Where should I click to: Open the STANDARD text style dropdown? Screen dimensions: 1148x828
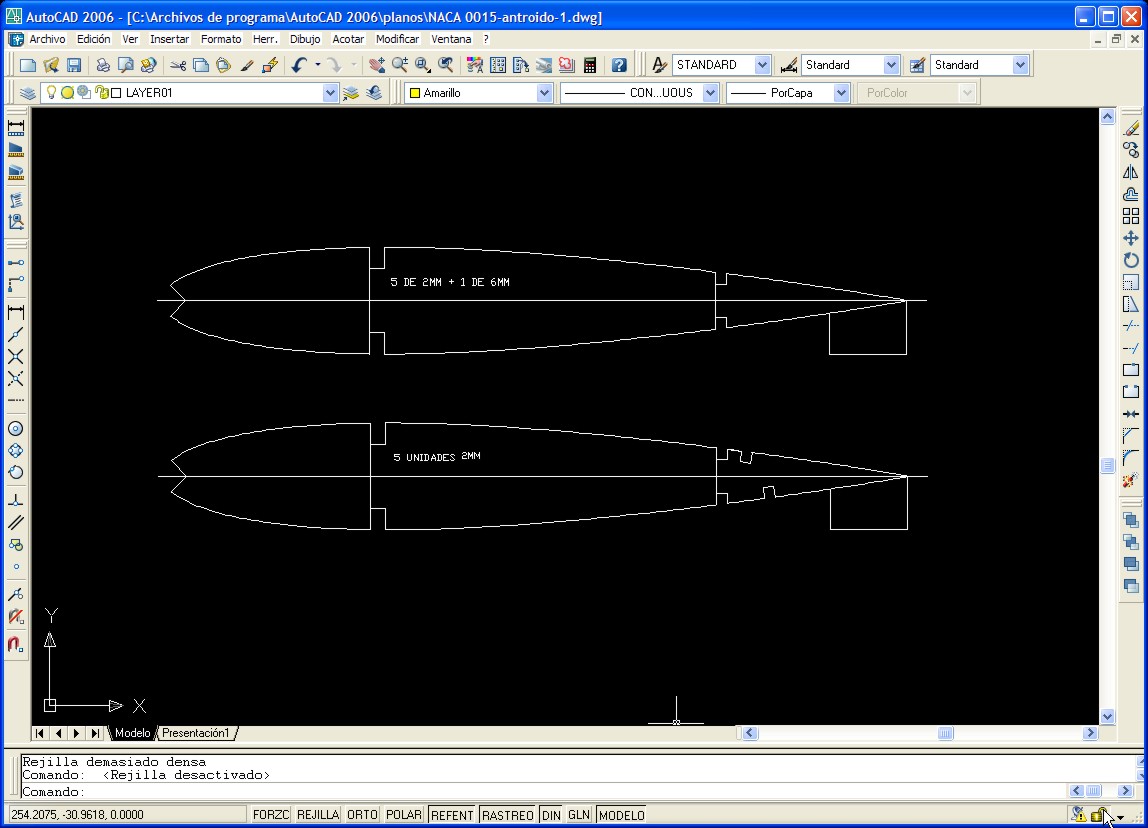(x=761, y=65)
